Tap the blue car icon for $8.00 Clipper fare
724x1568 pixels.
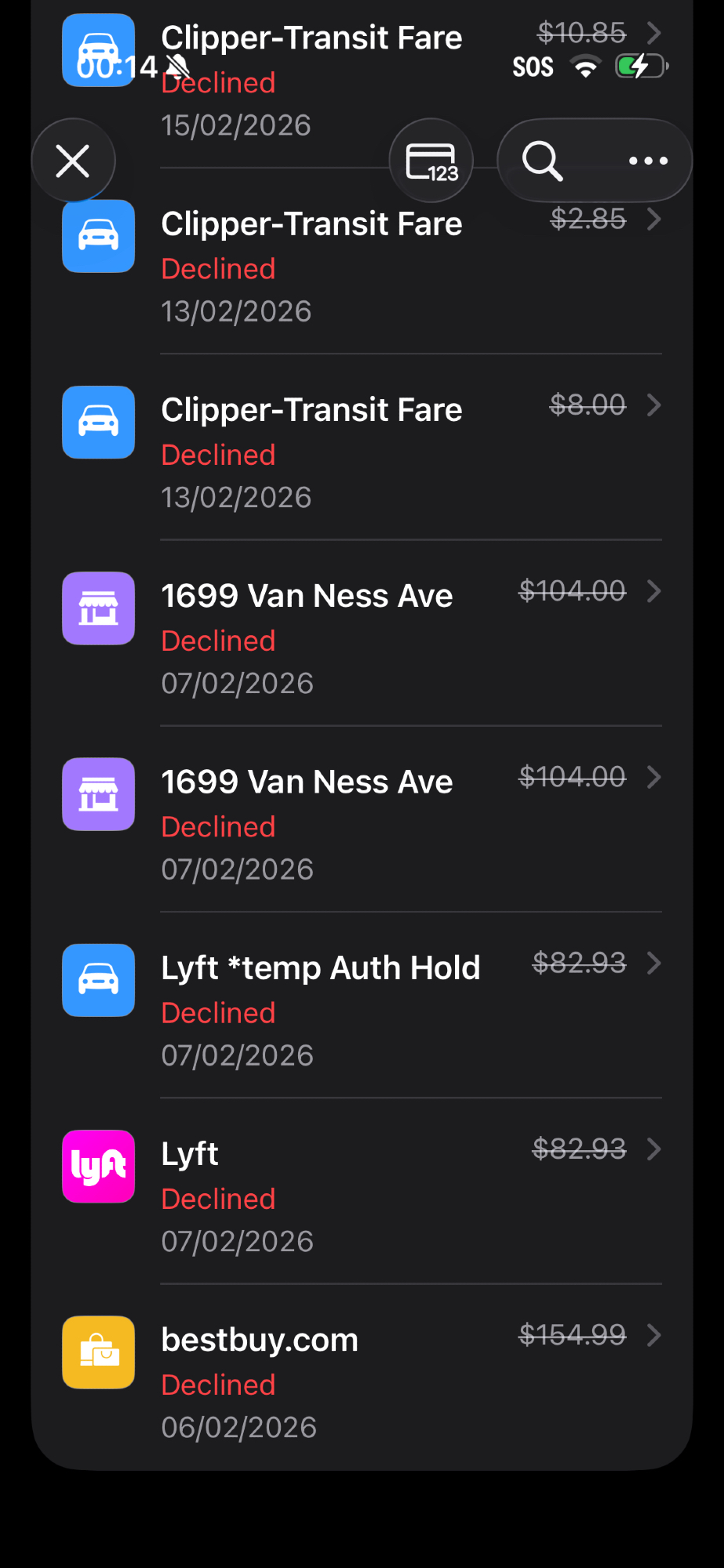tap(99, 422)
